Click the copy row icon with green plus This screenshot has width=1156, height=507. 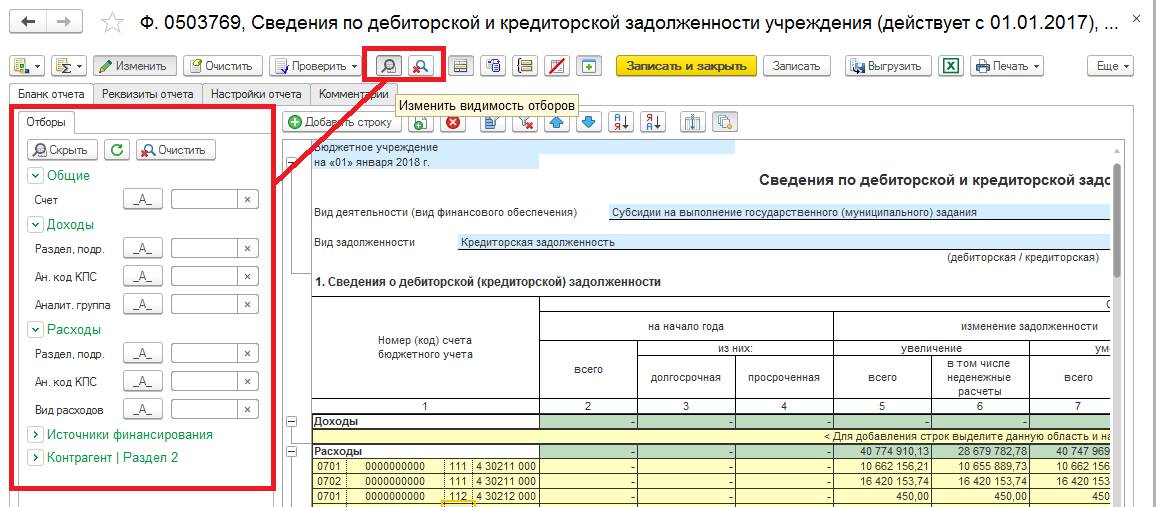(420, 123)
